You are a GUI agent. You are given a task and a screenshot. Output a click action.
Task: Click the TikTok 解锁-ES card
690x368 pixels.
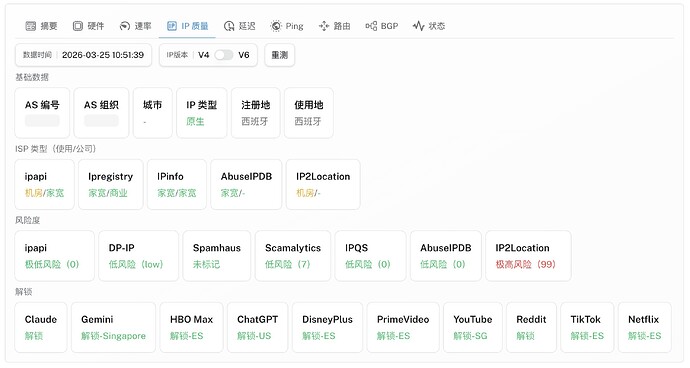[x=587, y=327]
